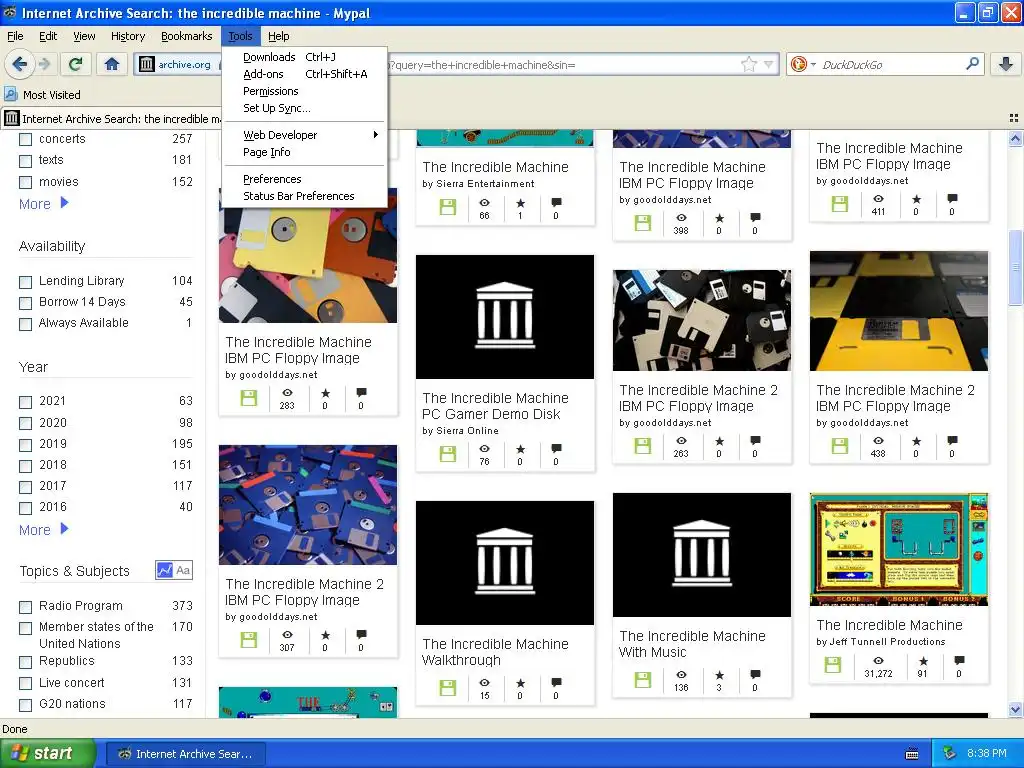The width and height of the screenshot is (1024, 768).
Task: Click comments icon on With Music card
Action: point(755,675)
